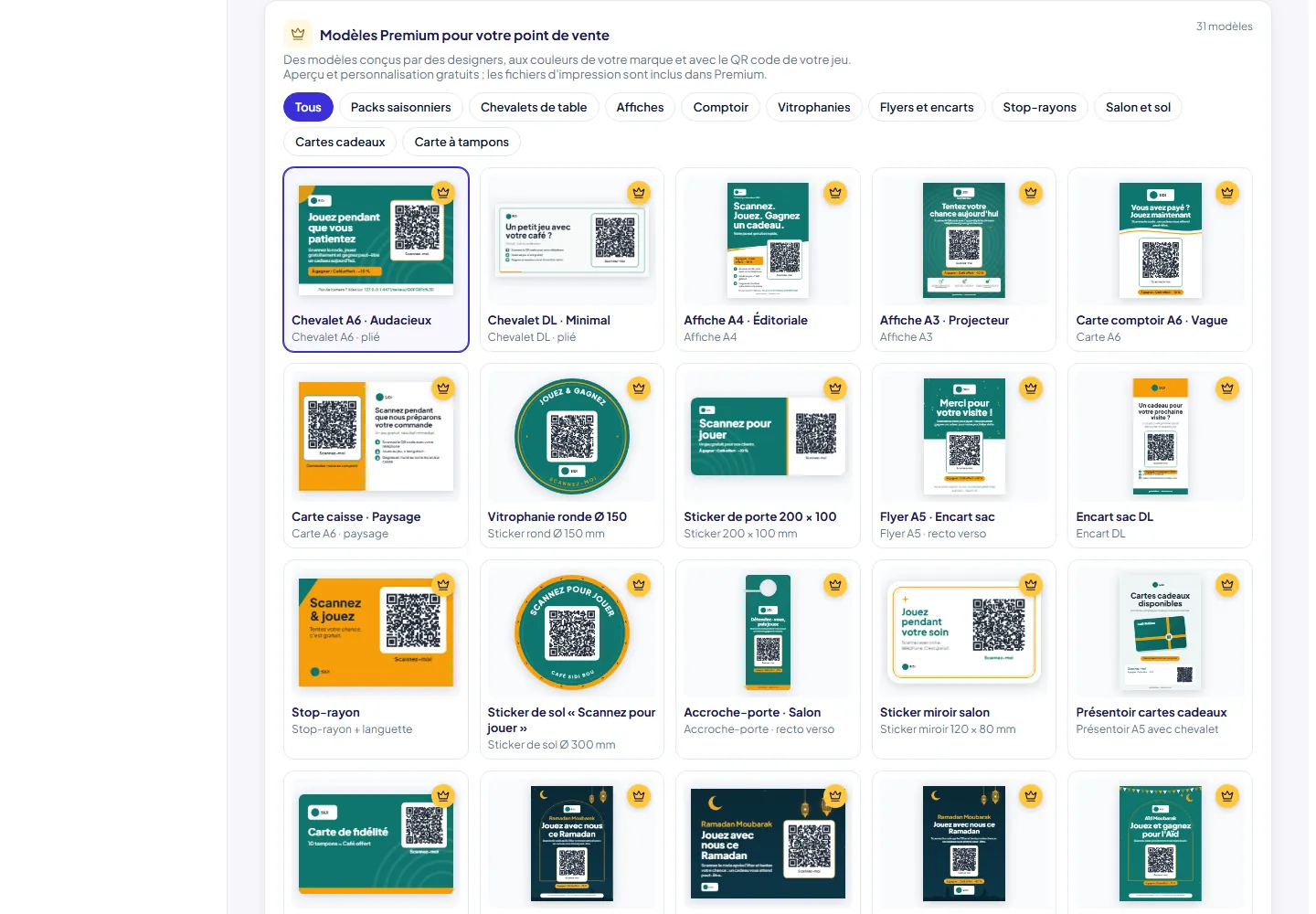Click the crown icon on Carte de fidélité card

[x=443, y=795]
